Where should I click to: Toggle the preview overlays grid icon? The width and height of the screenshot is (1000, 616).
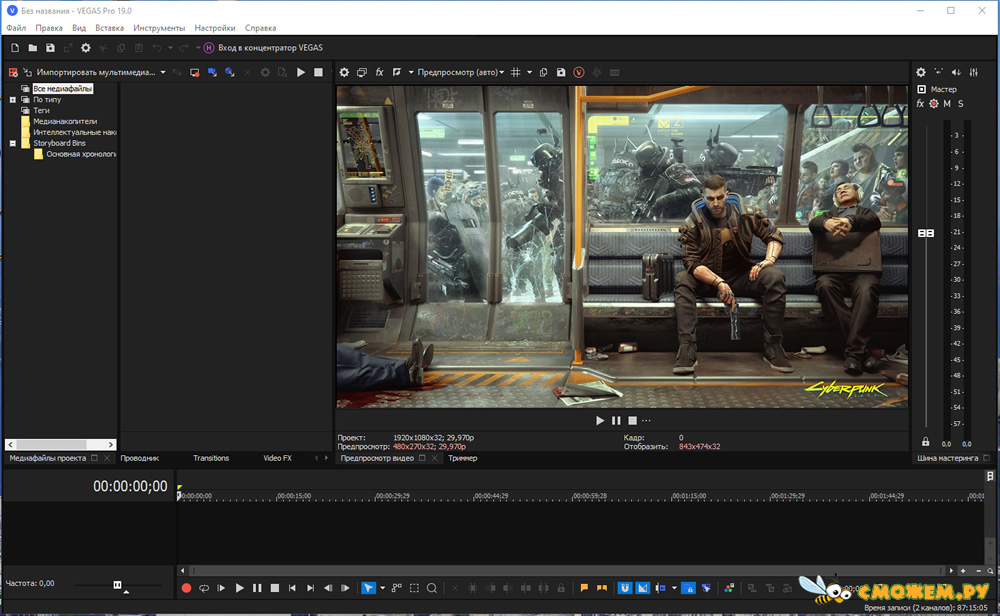coord(516,73)
